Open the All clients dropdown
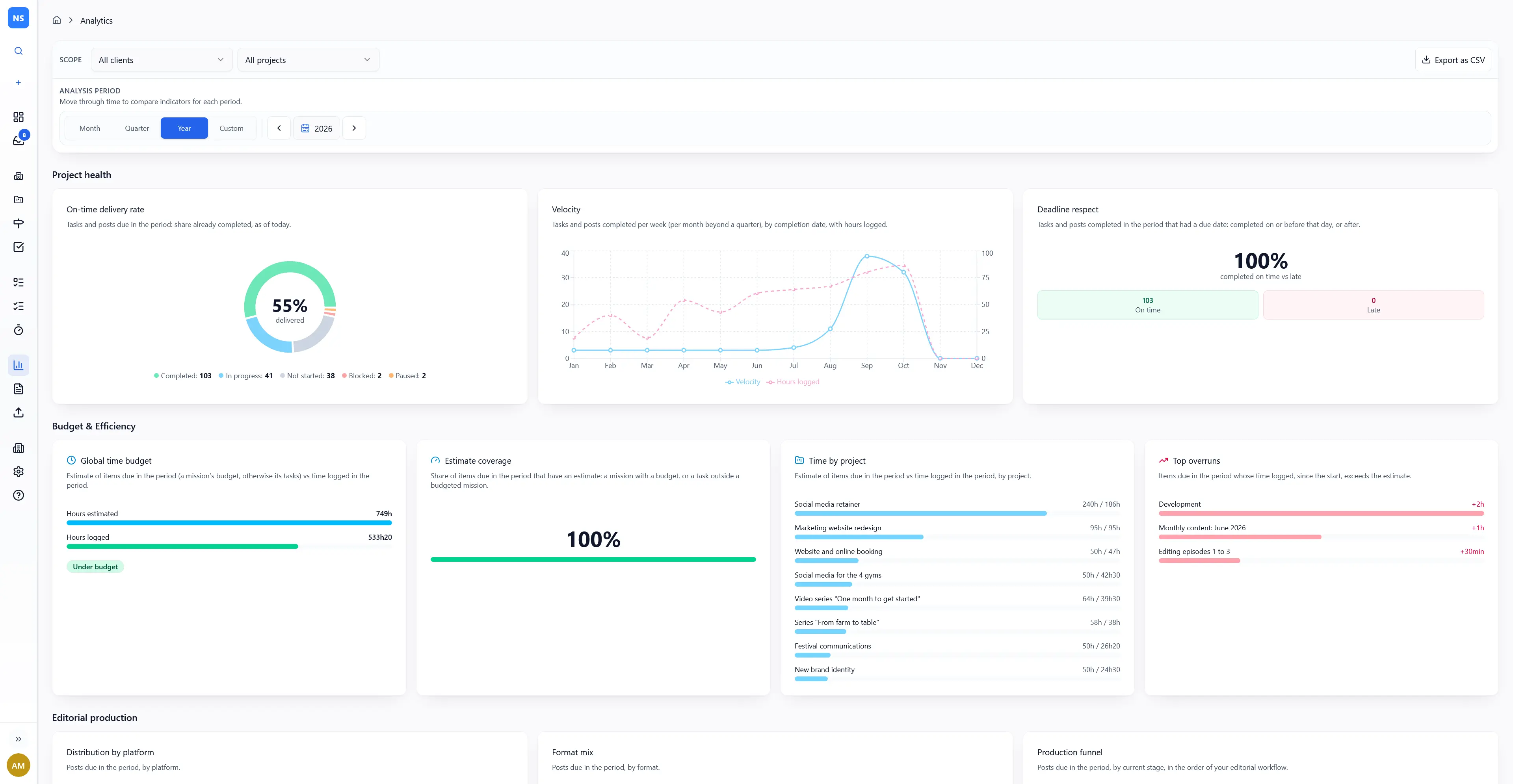Image resolution: width=1513 pixels, height=784 pixels. 162,60
